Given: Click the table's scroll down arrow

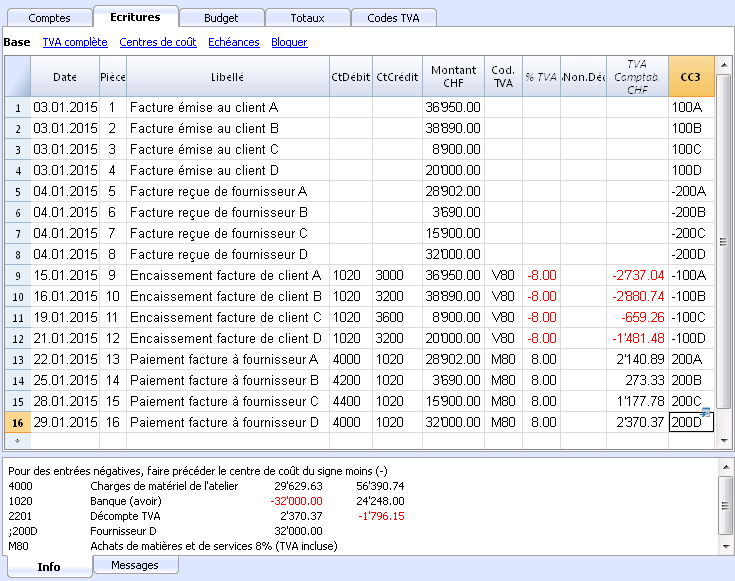Looking at the screenshot, I should pyautogui.click(x=724, y=440).
